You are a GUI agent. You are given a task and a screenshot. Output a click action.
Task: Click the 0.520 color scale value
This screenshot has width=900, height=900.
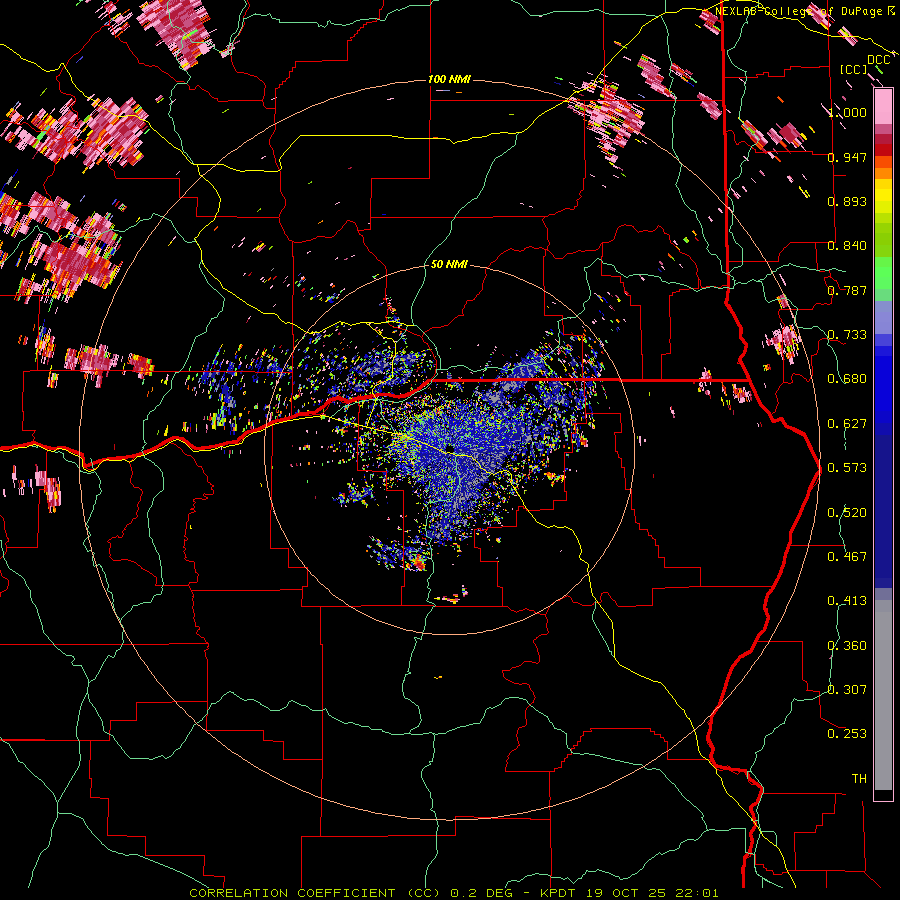[847, 513]
